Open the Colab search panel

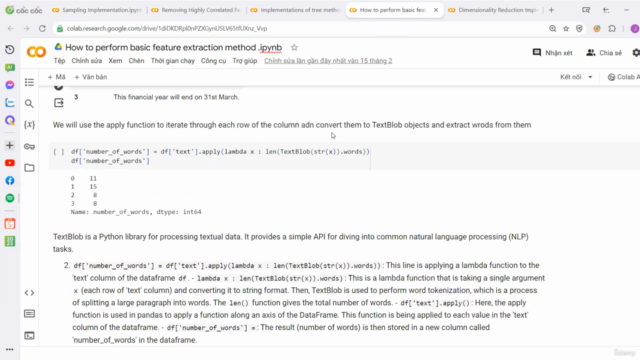(29, 104)
